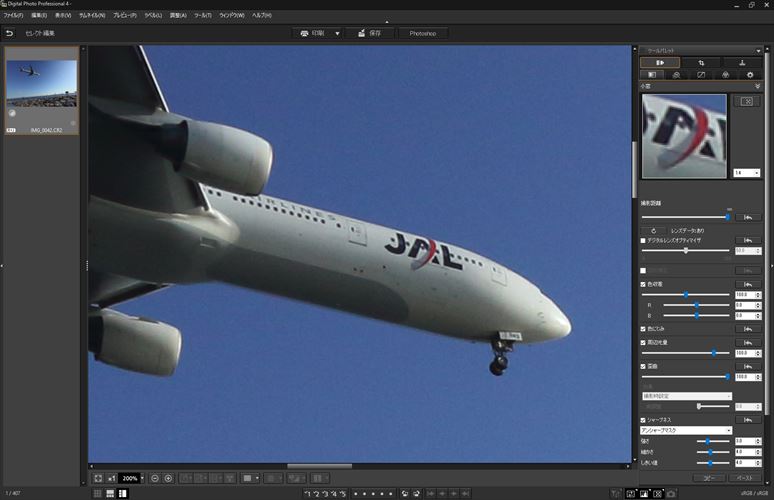The height and width of the screenshot is (500, 774).
Task: Open the dropdown arrow next to 印刷
Action: point(338,34)
